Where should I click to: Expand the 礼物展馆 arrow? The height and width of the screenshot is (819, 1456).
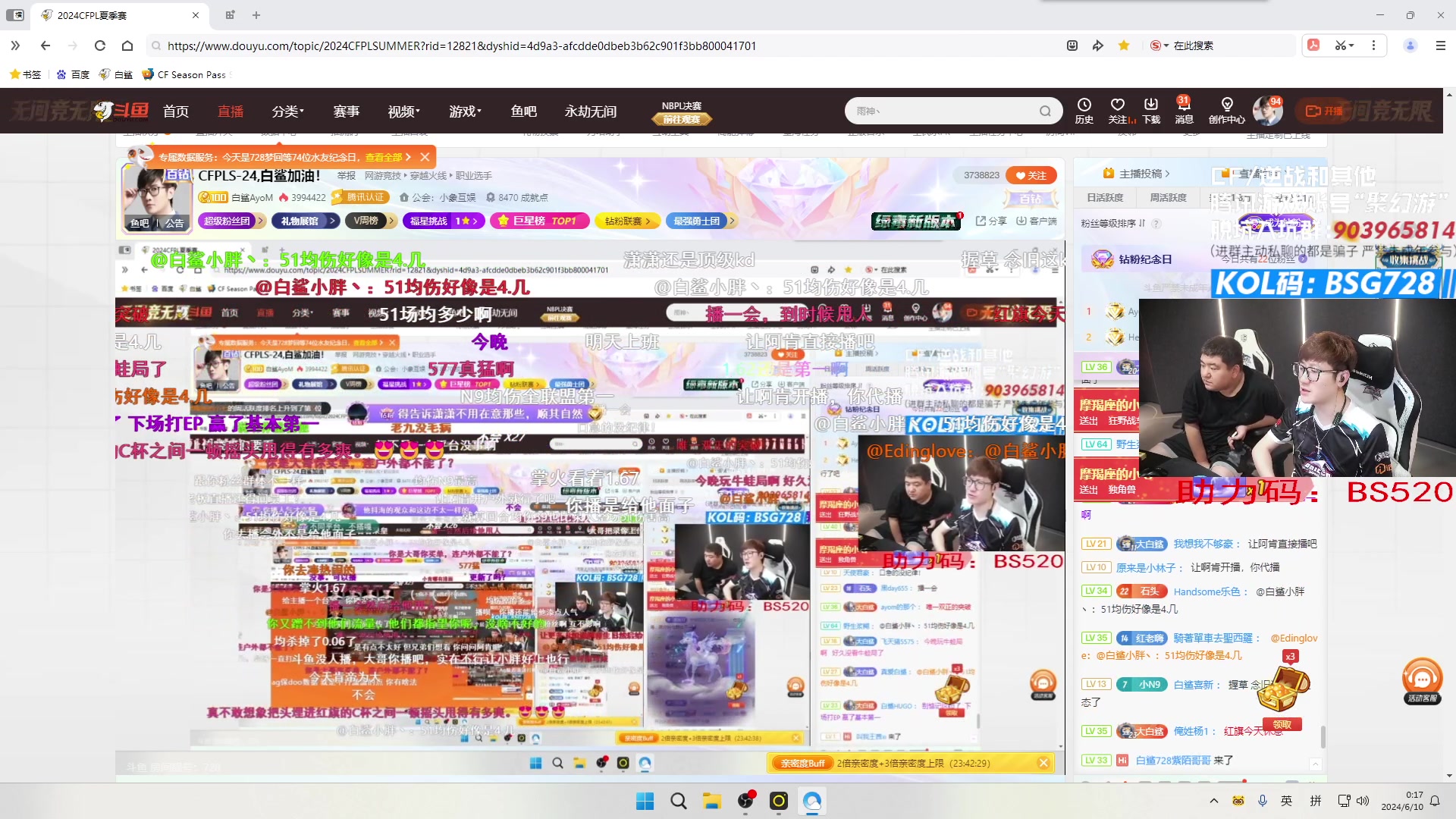(332, 221)
